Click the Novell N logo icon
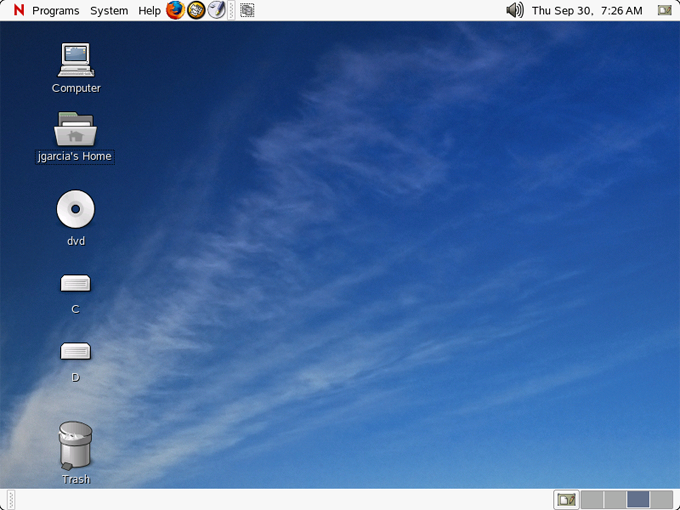 (x=19, y=10)
